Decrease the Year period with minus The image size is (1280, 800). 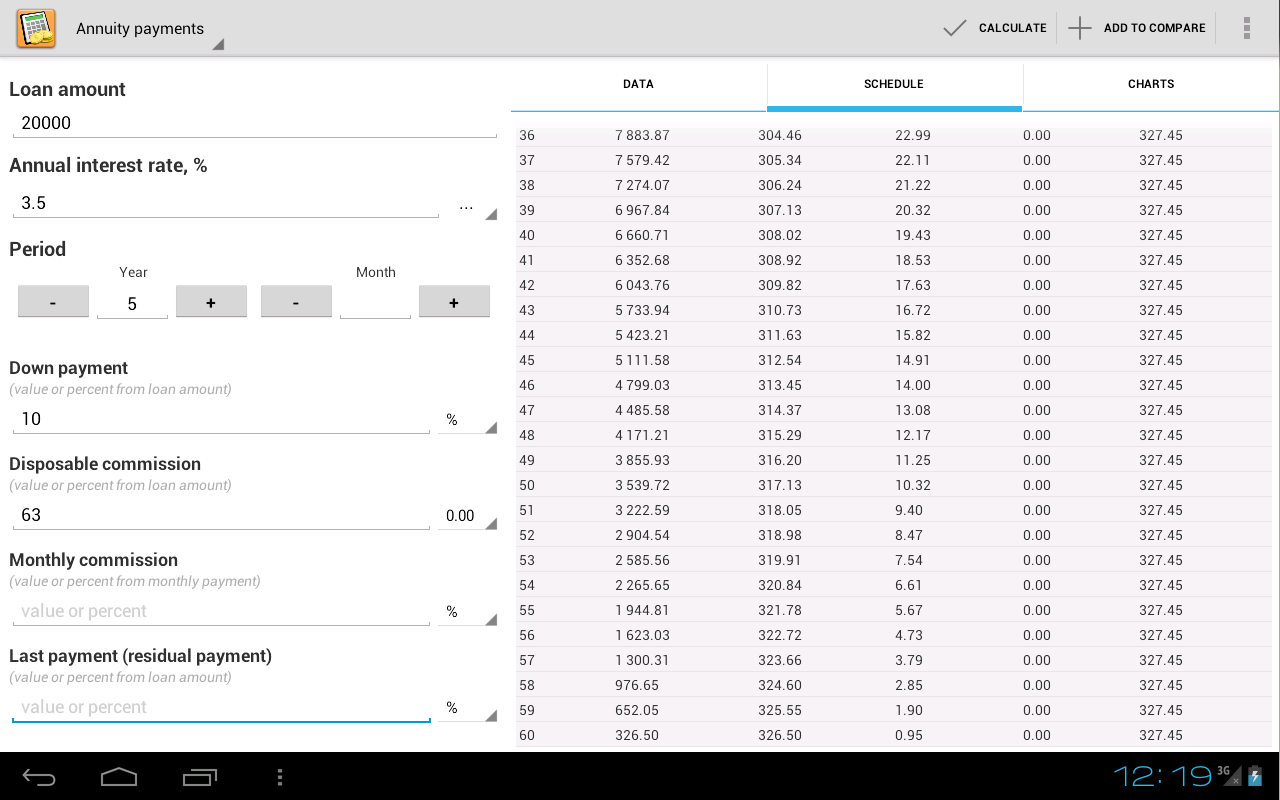click(x=53, y=302)
